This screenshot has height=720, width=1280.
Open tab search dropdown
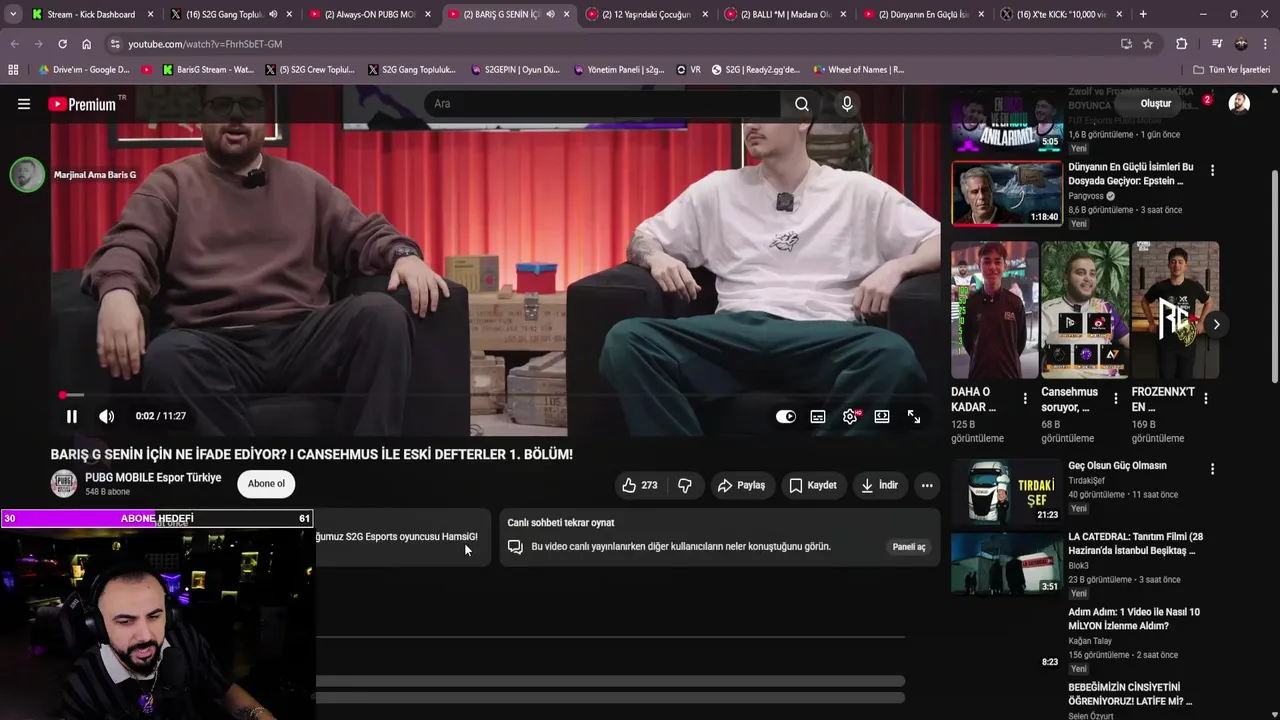tap(12, 14)
